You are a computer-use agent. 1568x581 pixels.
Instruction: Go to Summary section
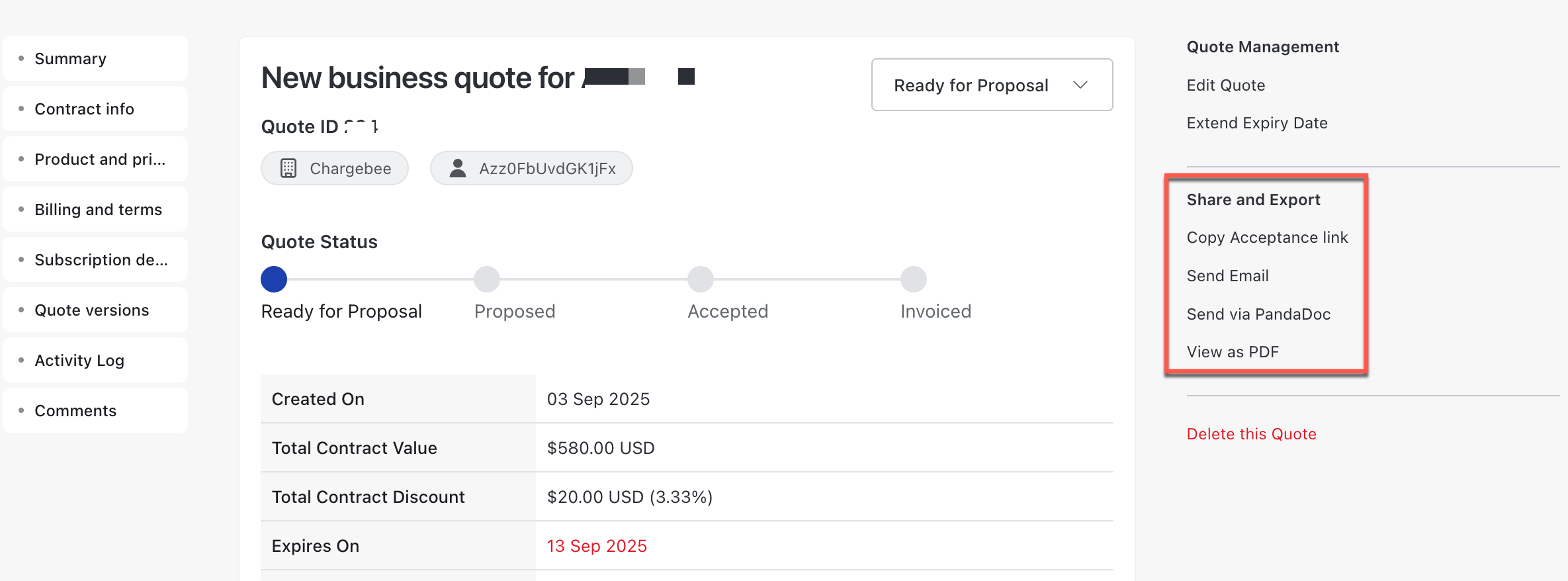click(x=70, y=59)
